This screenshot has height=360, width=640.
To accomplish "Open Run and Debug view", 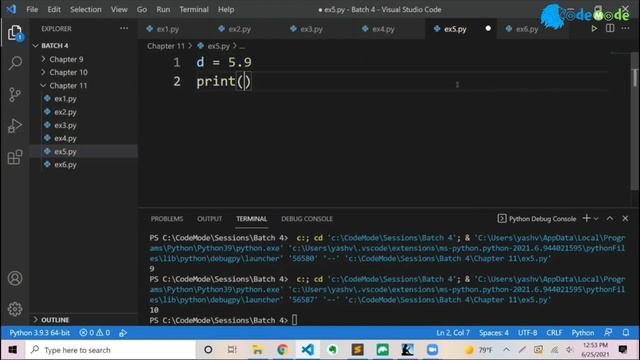I will pos(15,126).
